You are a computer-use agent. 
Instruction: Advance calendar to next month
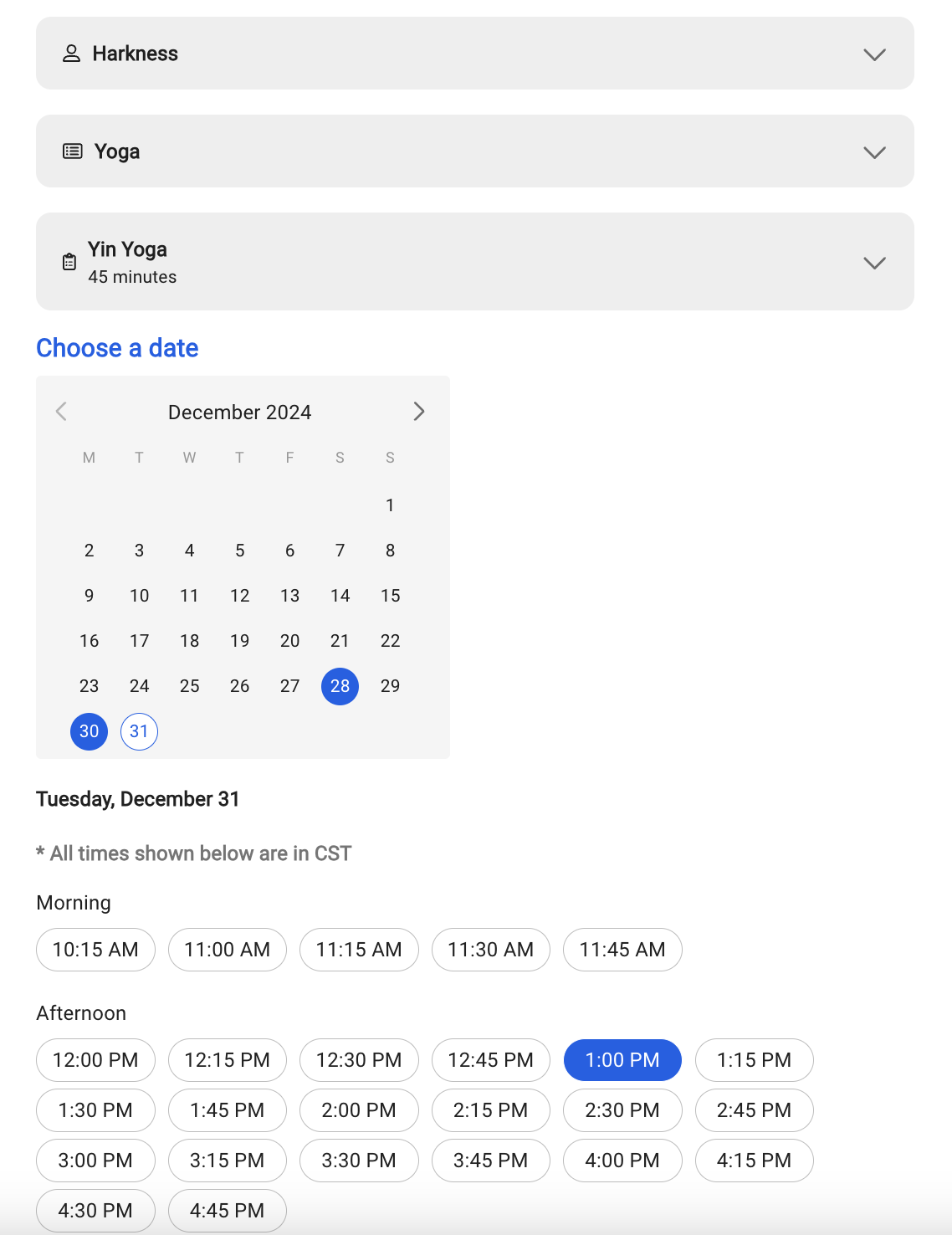point(419,412)
